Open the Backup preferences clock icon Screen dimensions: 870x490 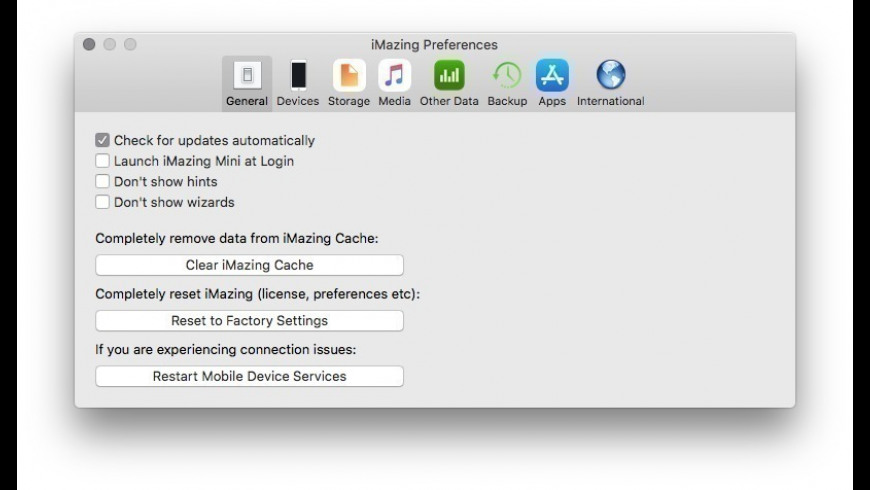tap(507, 76)
